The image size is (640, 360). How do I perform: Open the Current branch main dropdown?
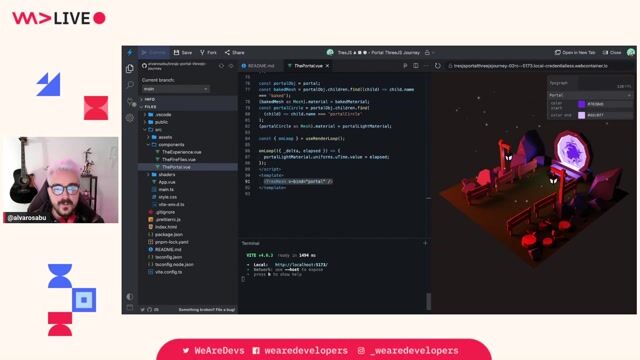(176, 89)
